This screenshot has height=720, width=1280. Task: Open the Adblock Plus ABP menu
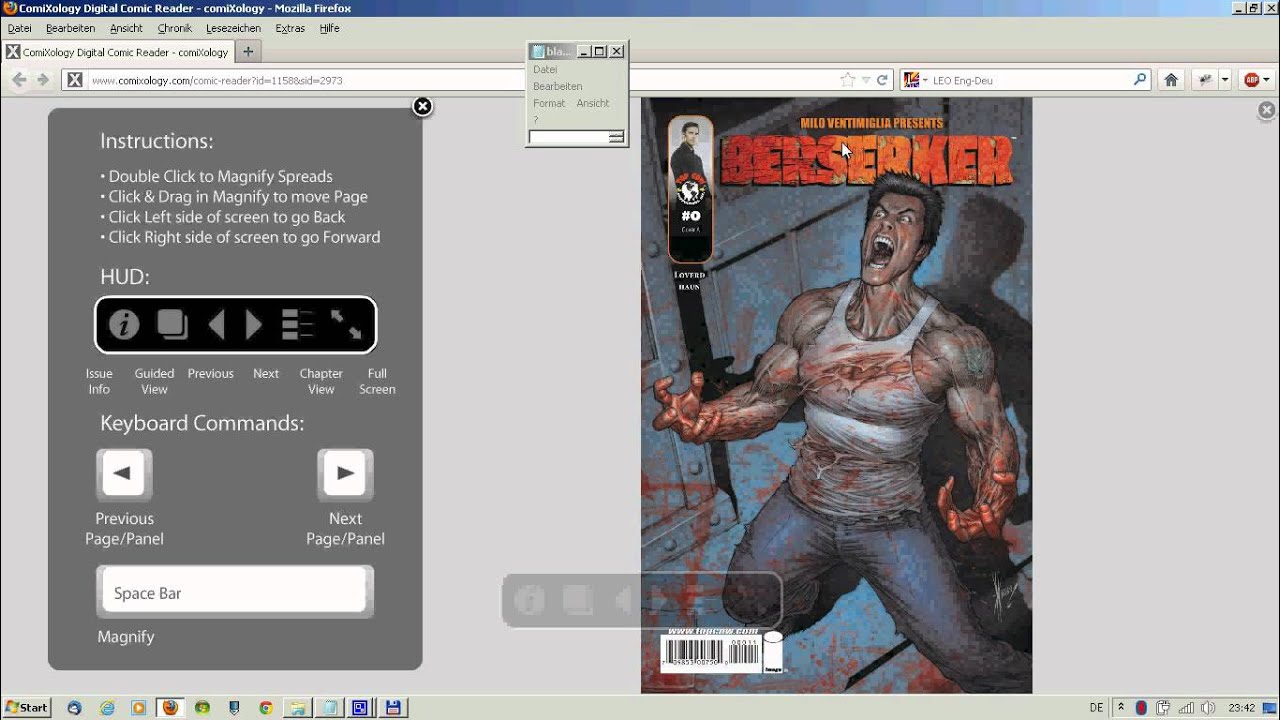pyautogui.click(x=1256, y=80)
